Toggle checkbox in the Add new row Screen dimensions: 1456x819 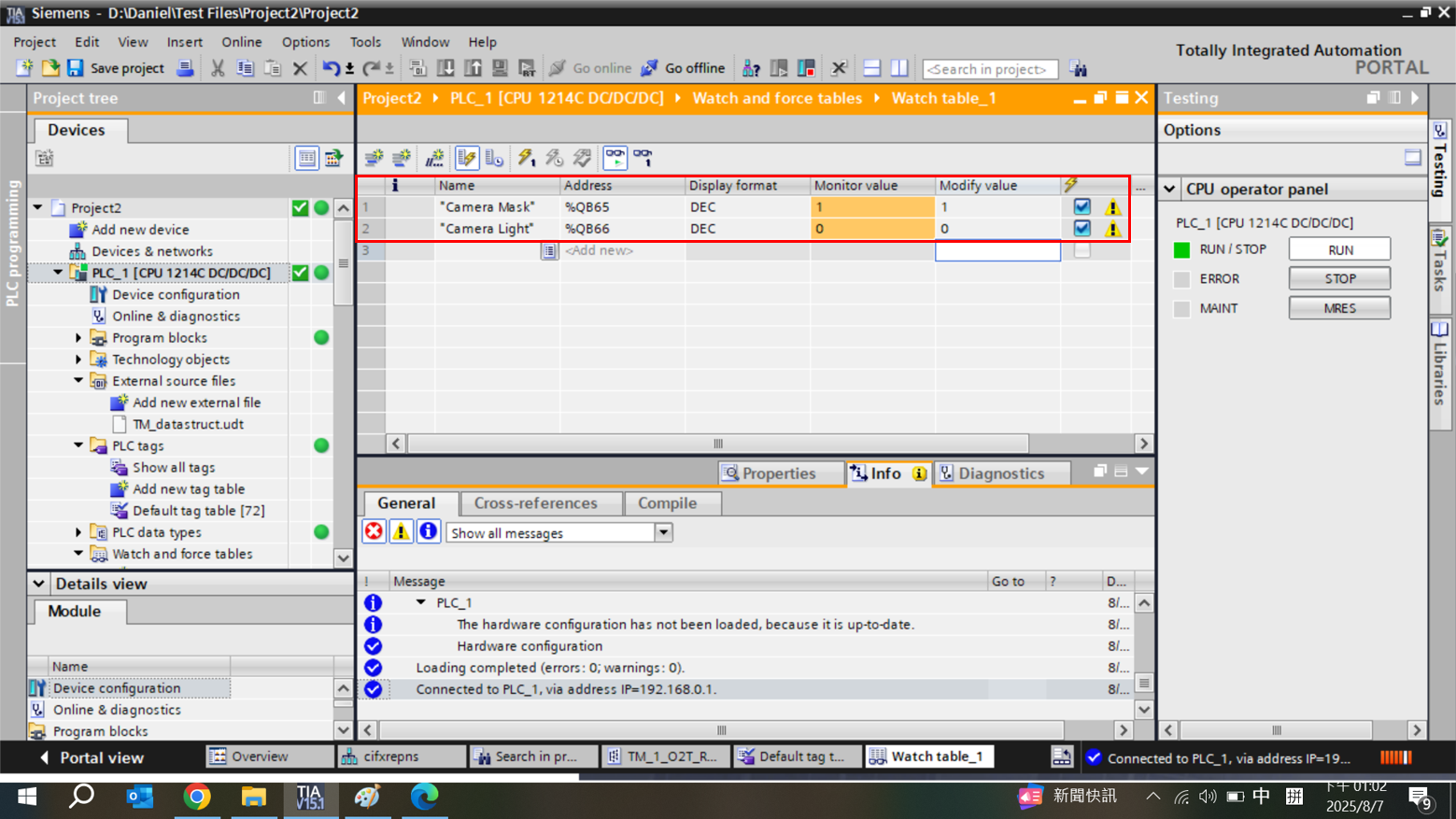(1081, 250)
